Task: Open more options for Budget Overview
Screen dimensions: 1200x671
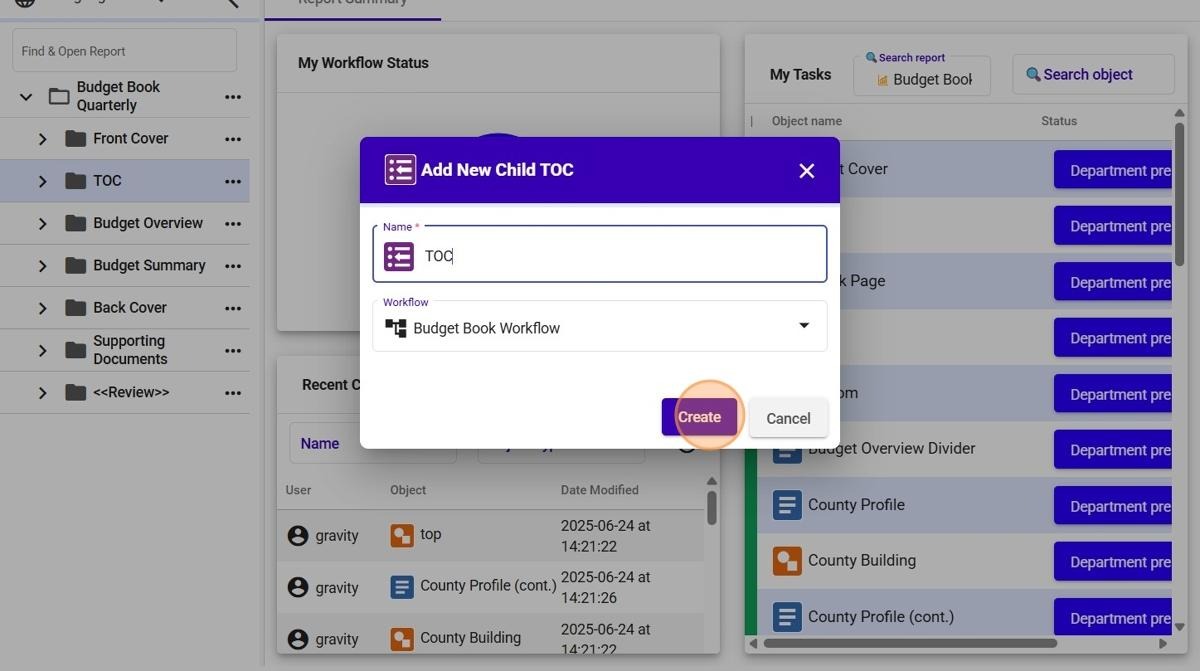Action: click(233, 224)
